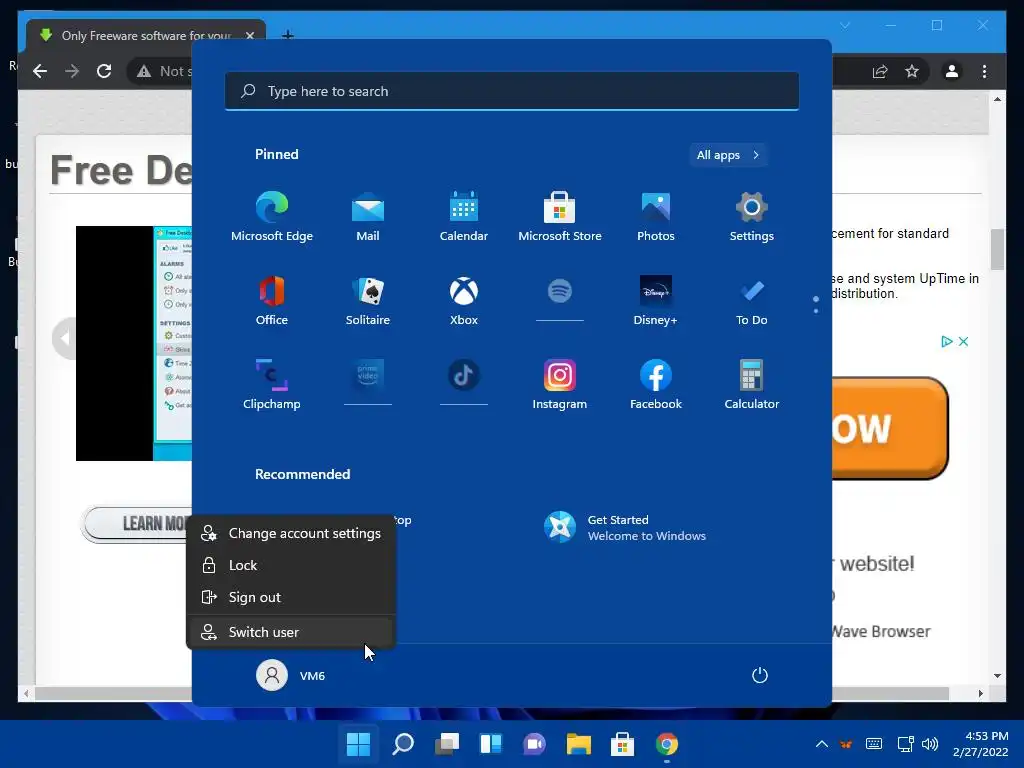Go to next pinned apps page dots
Screen dimensions: 1024x768
point(816,304)
